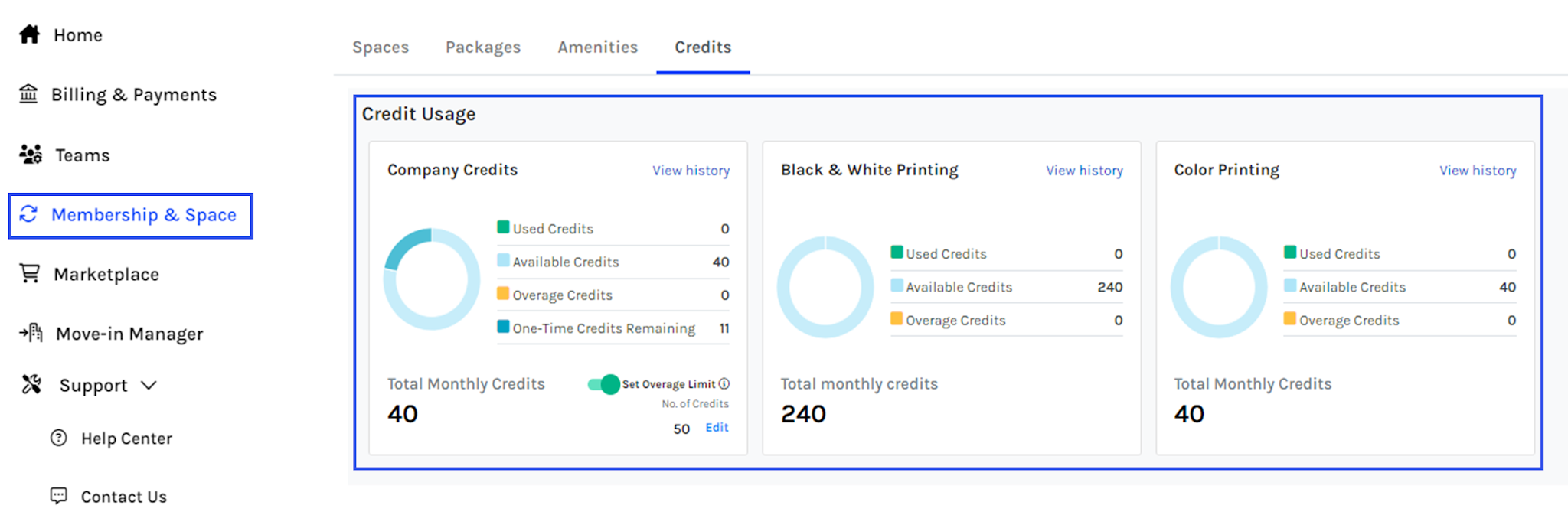Click the green Used Credits swatch in Company Credits
Screen dimensions: 1568x515
[x=503, y=227]
